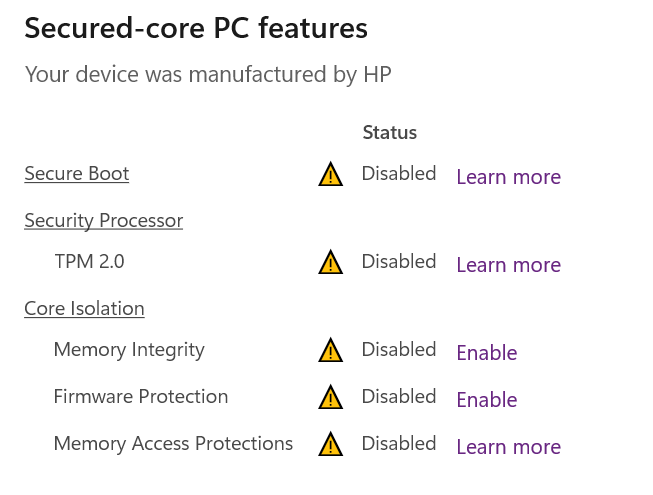653x495 pixels.
Task: Enable Firmware Protection
Action: [487, 400]
